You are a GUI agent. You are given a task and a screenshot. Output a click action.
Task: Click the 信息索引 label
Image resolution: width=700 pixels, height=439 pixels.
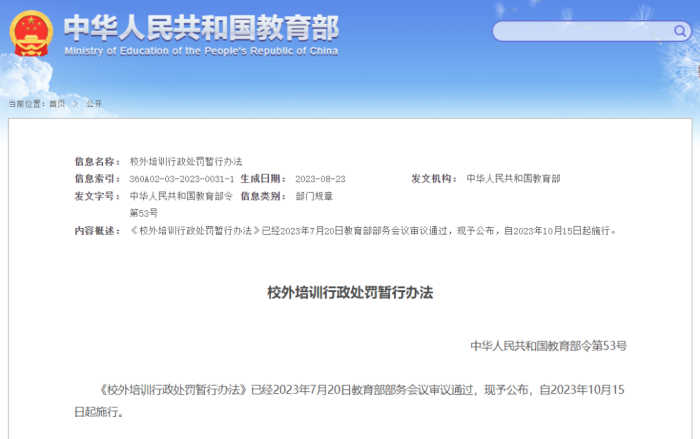click(x=97, y=179)
